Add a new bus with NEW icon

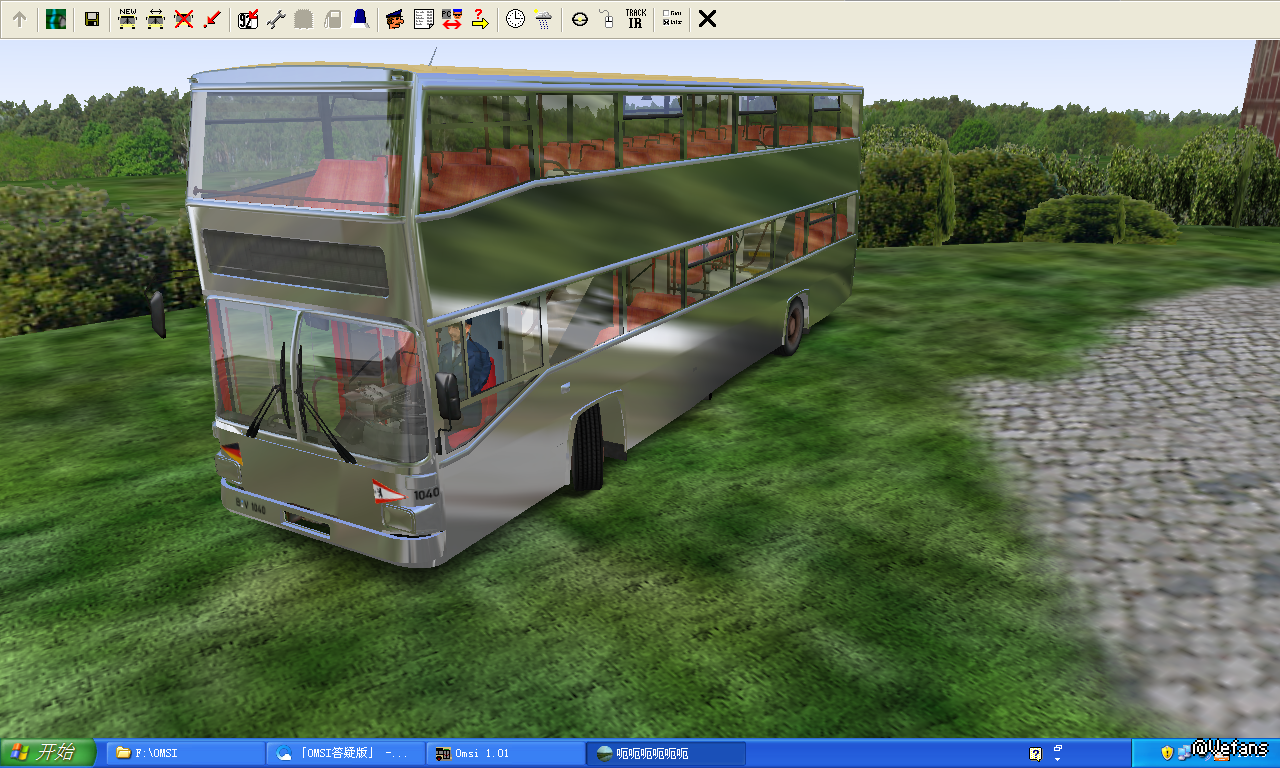127,19
